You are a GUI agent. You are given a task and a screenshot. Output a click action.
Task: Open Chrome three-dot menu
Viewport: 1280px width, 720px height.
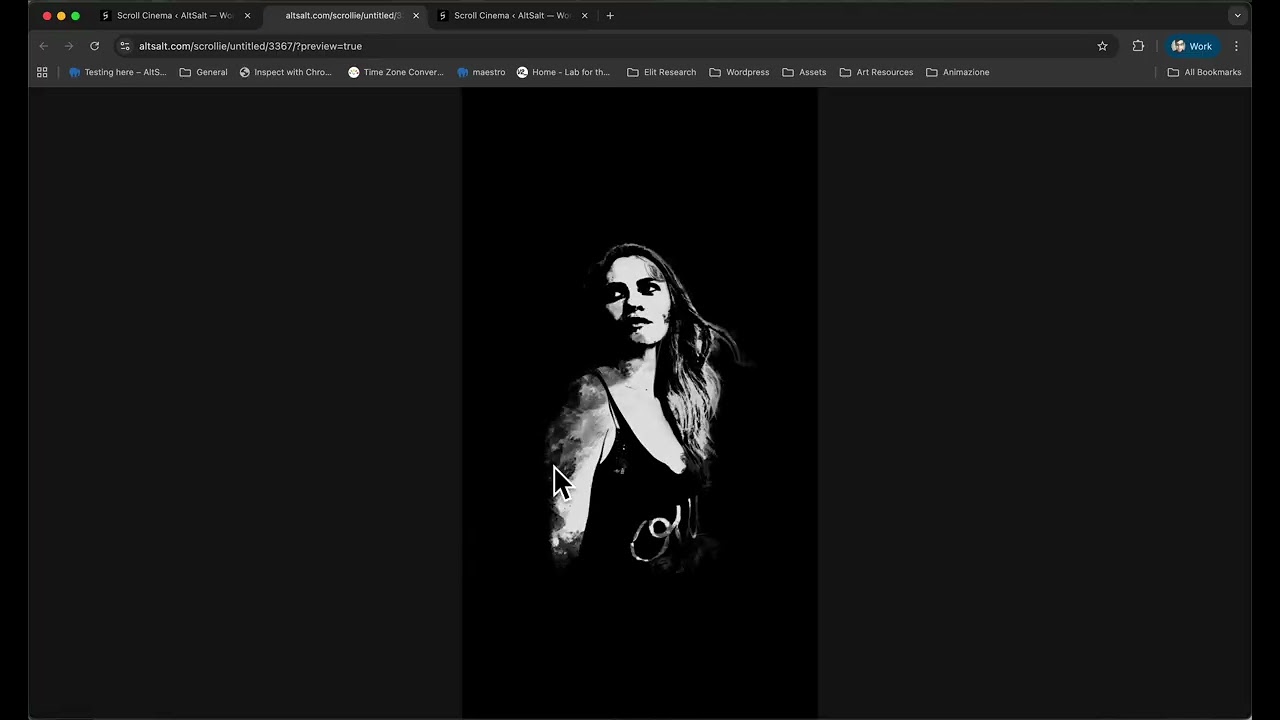coord(1236,46)
